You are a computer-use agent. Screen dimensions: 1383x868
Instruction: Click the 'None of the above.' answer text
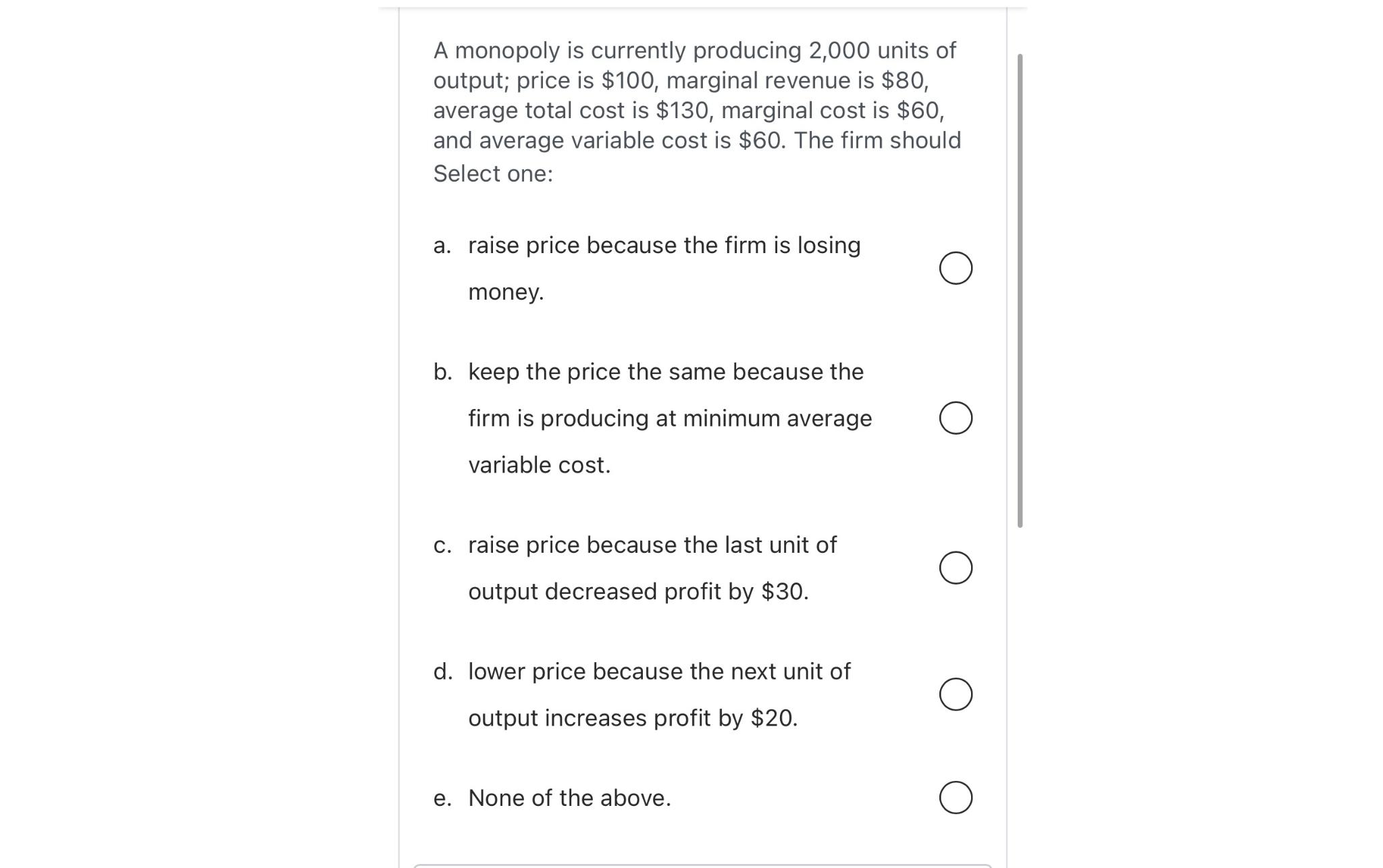click(569, 798)
